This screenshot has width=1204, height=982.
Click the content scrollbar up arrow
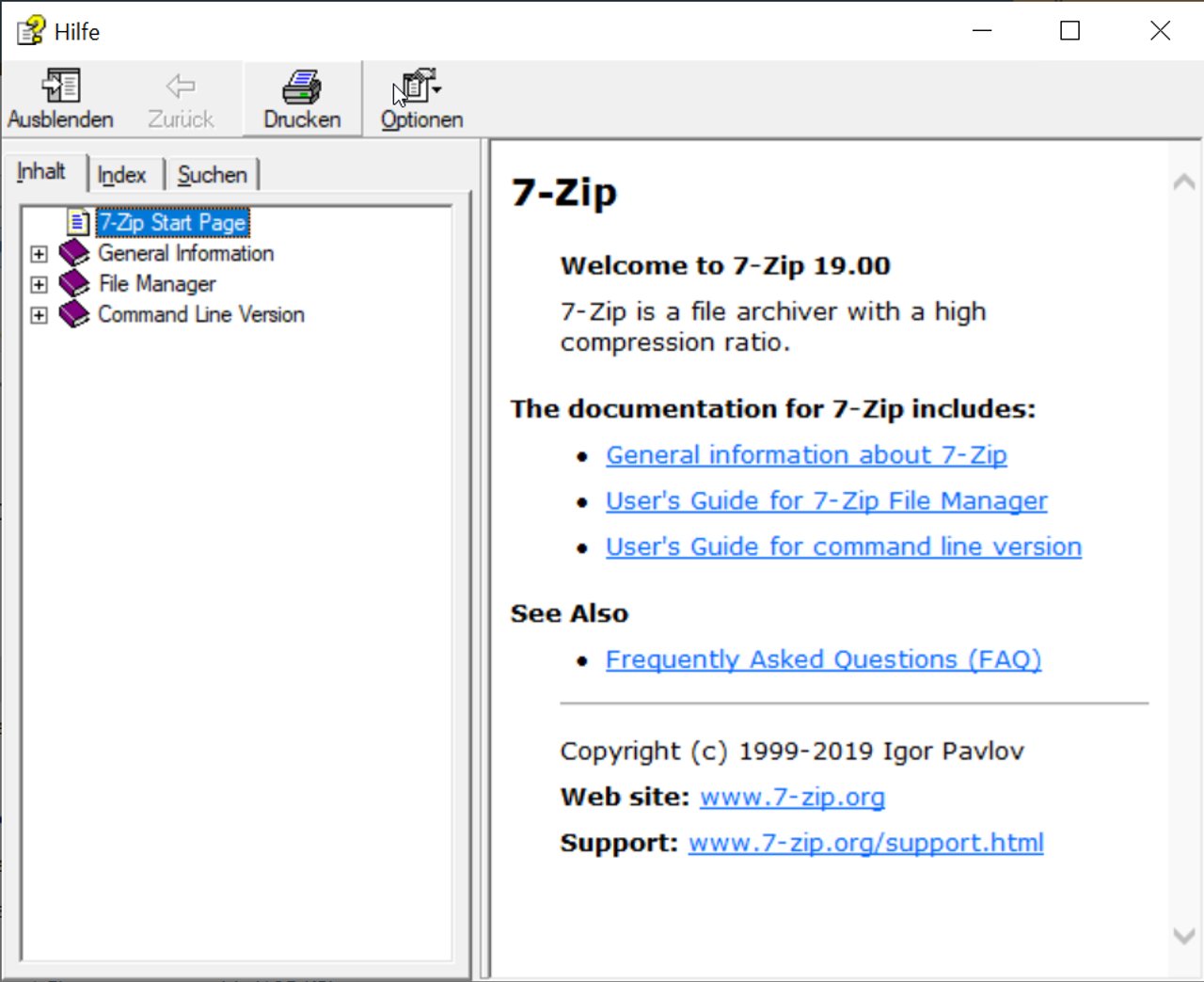(x=1184, y=182)
